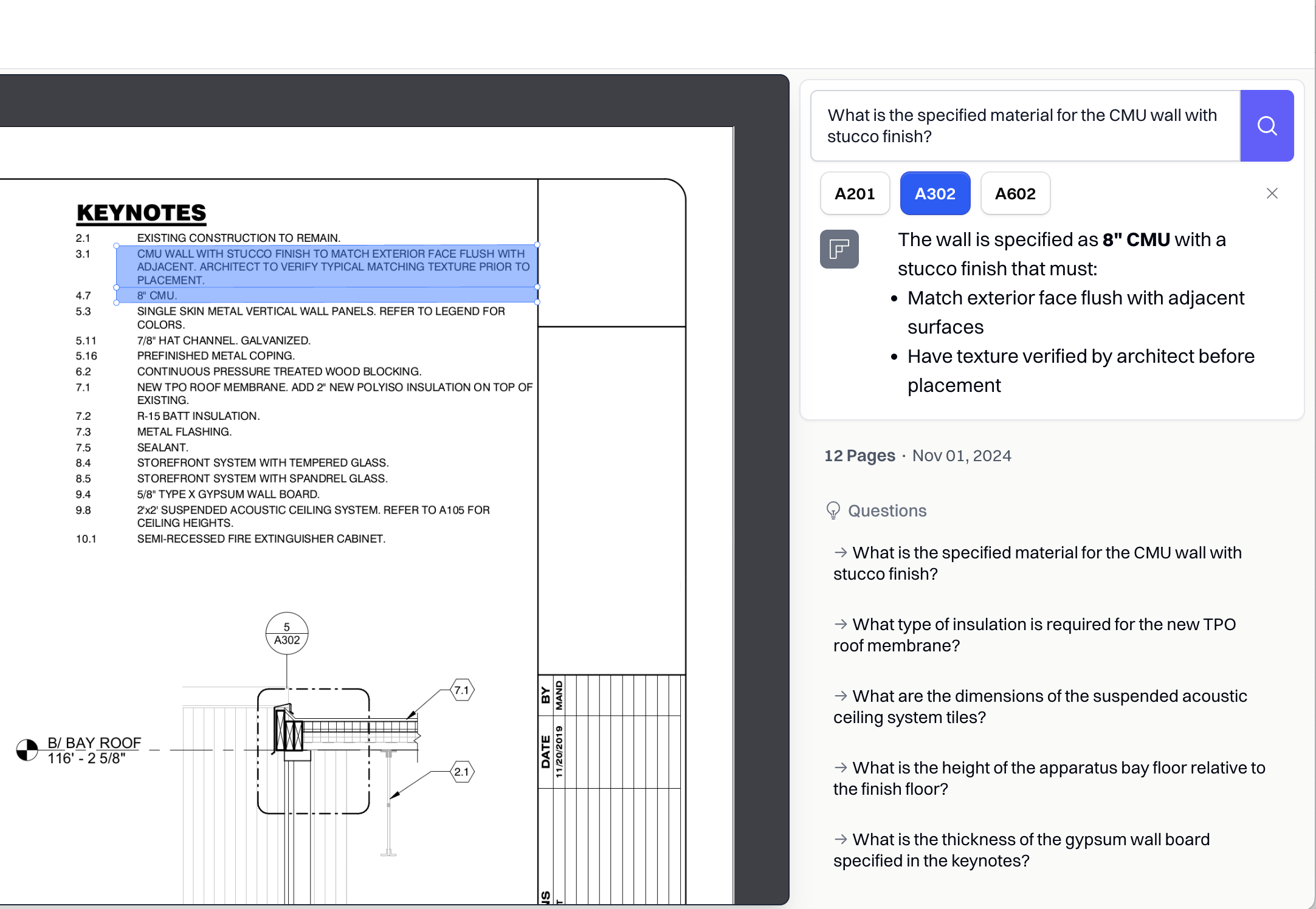Click the blueprint icon beside the answer
The width and height of the screenshot is (1316, 909).
click(839, 249)
